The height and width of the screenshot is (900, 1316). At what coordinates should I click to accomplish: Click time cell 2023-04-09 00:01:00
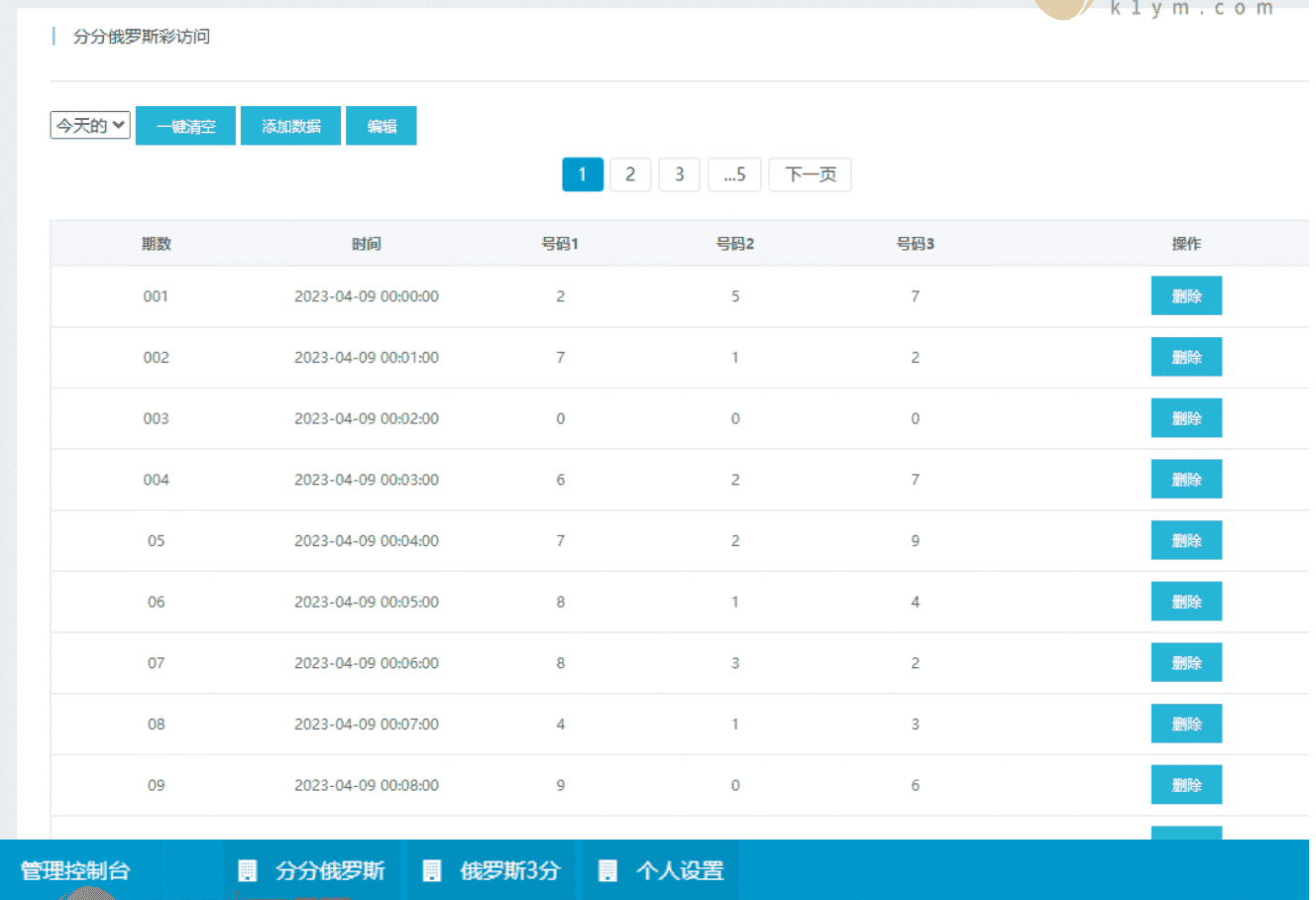pos(367,358)
